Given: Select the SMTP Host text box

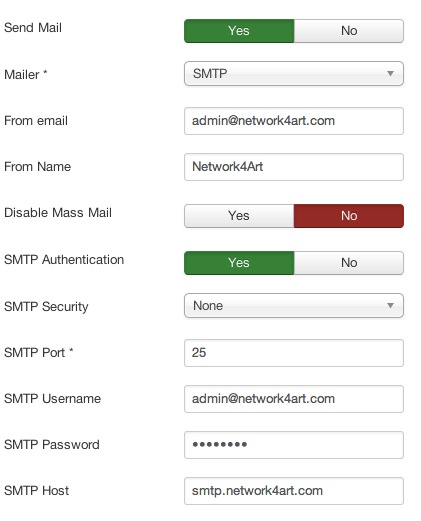Looking at the screenshot, I should point(294,491).
